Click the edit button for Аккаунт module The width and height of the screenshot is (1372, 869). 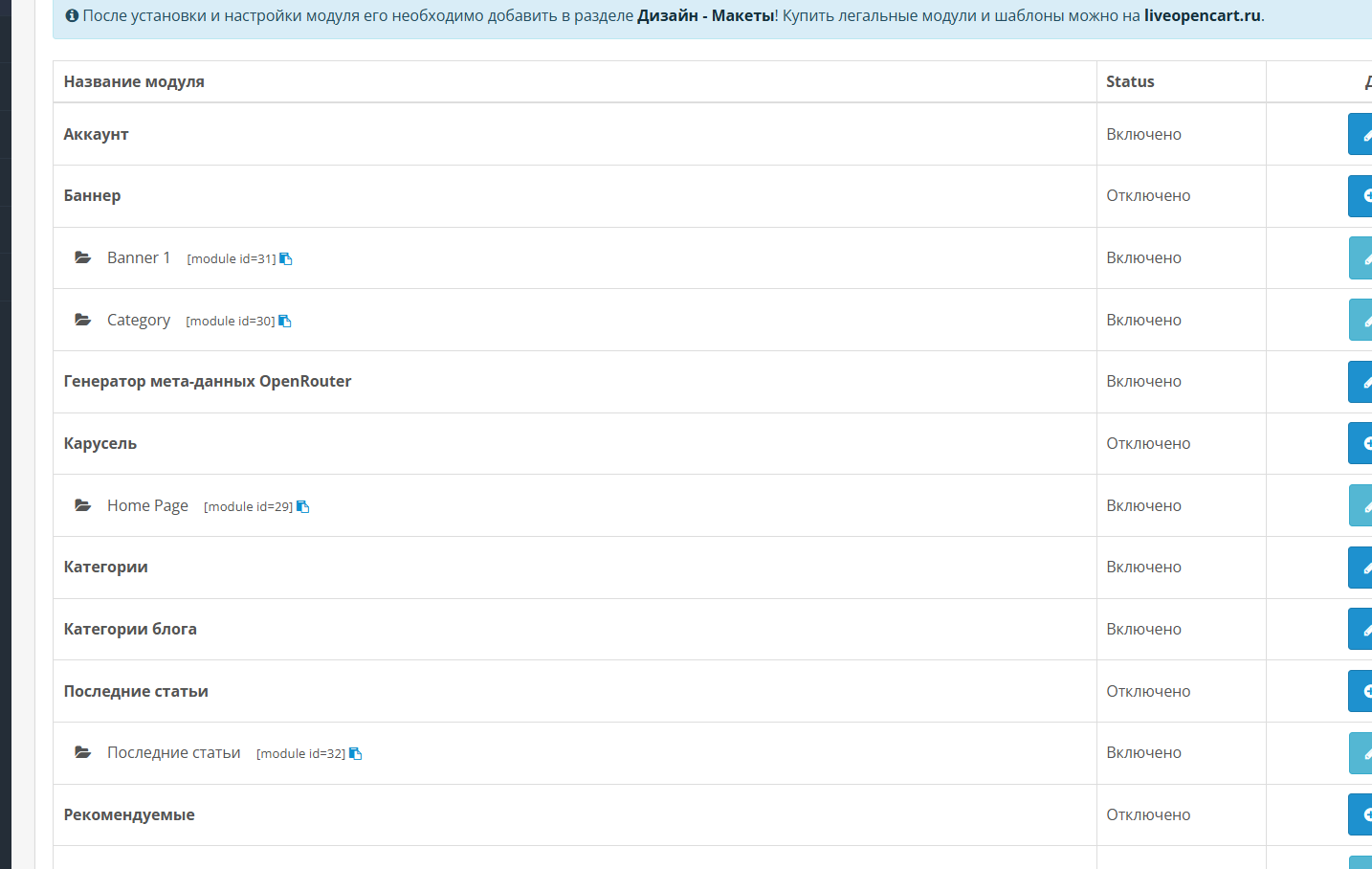[x=1361, y=134]
